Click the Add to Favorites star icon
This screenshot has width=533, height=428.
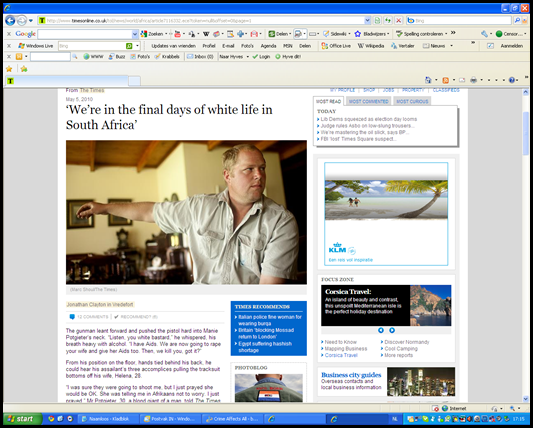coord(24,69)
